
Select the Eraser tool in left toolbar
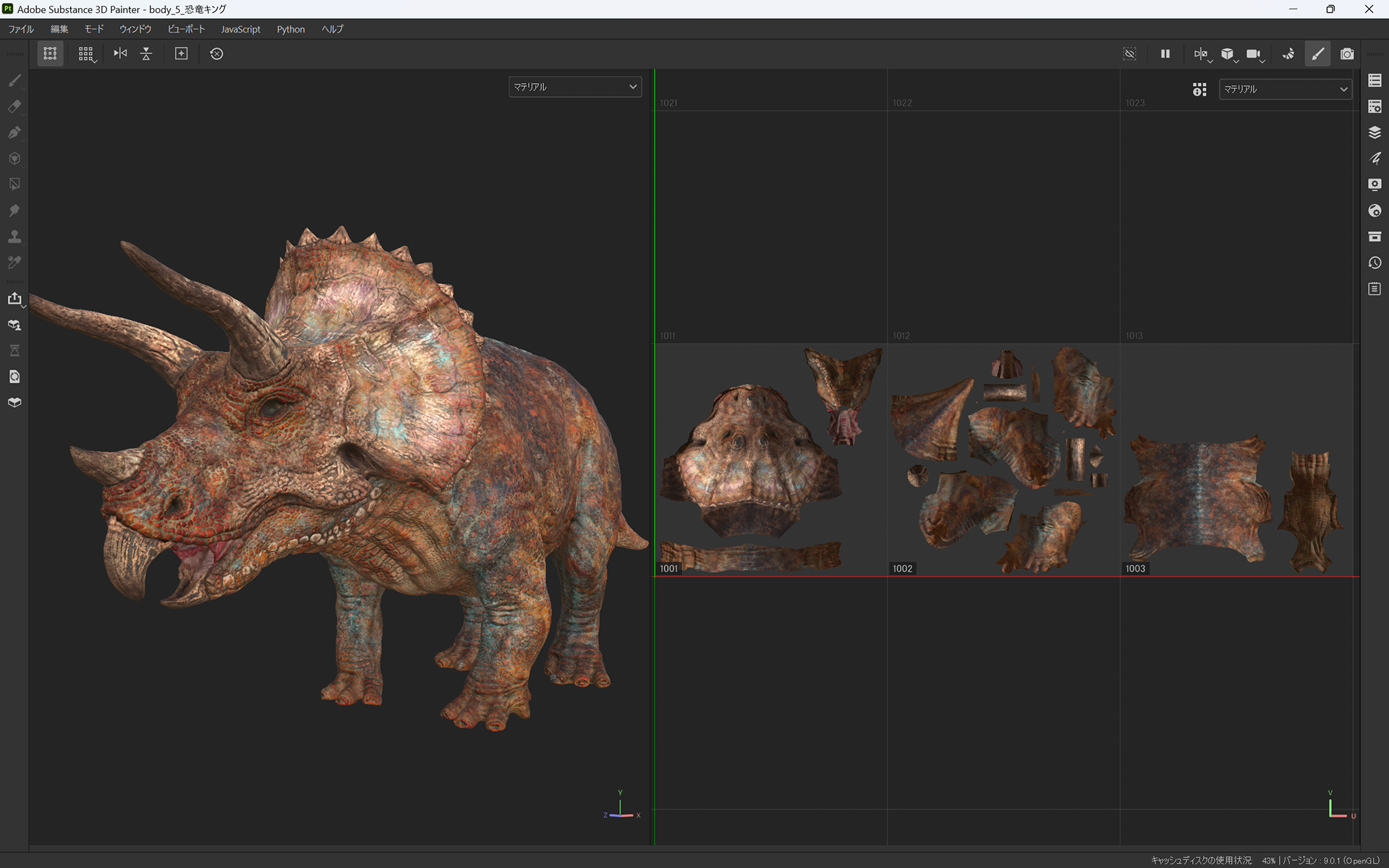pyautogui.click(x=14, y=106)
